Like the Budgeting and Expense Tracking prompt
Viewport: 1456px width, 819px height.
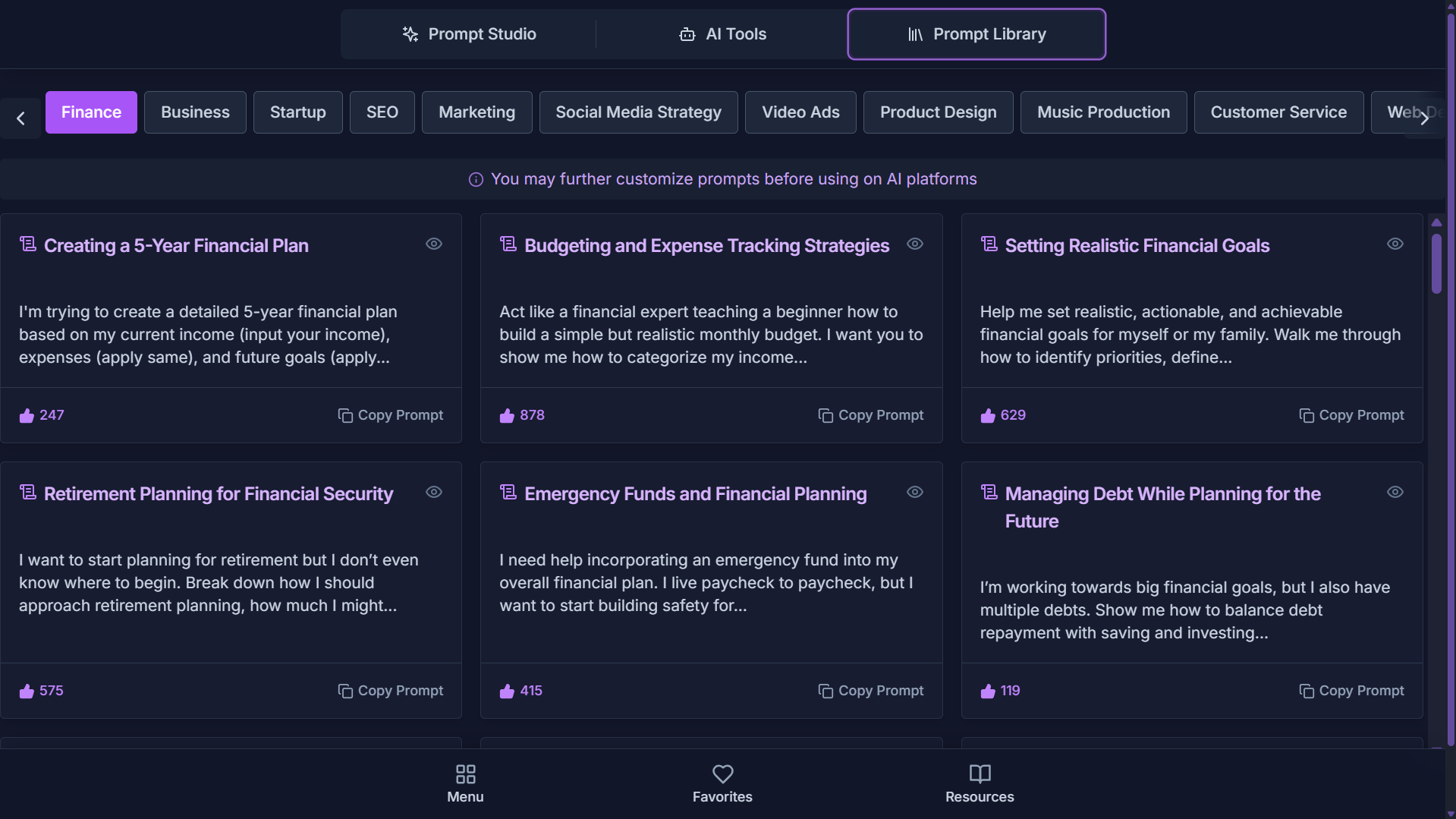click(x=507, y=415)
